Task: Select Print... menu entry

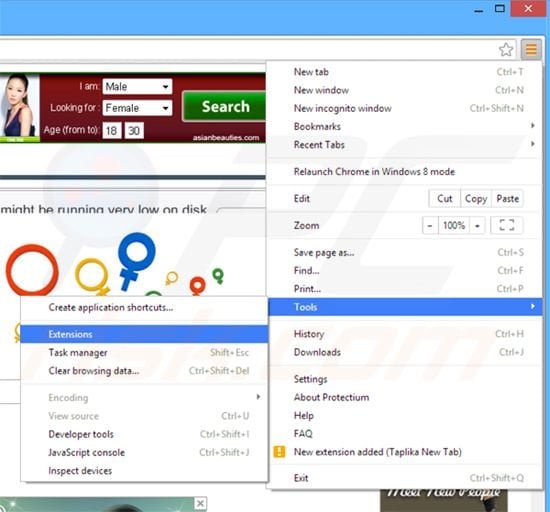Action: coord(404,289)
